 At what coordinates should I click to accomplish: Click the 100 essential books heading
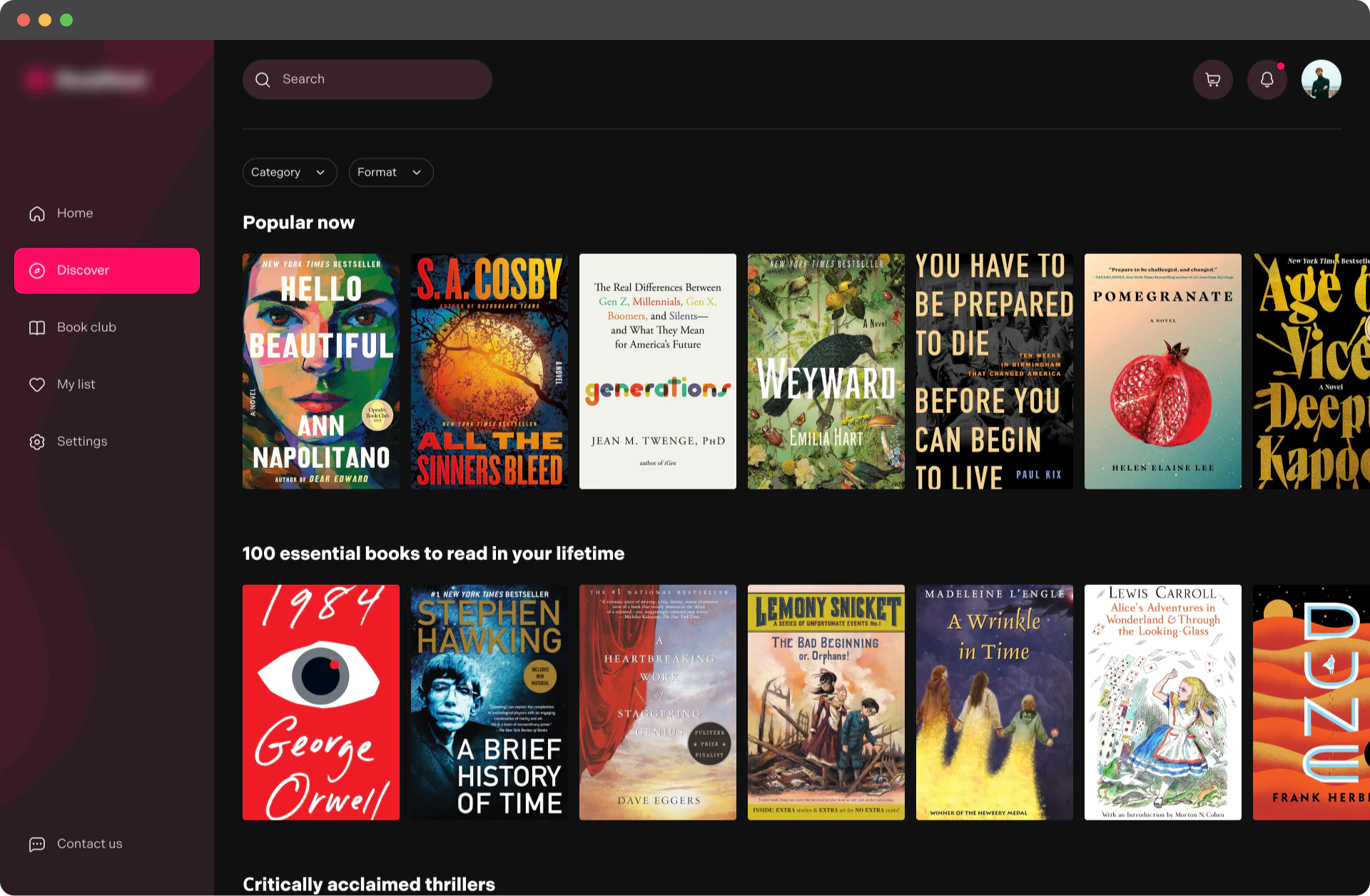[x=434, y=554]
